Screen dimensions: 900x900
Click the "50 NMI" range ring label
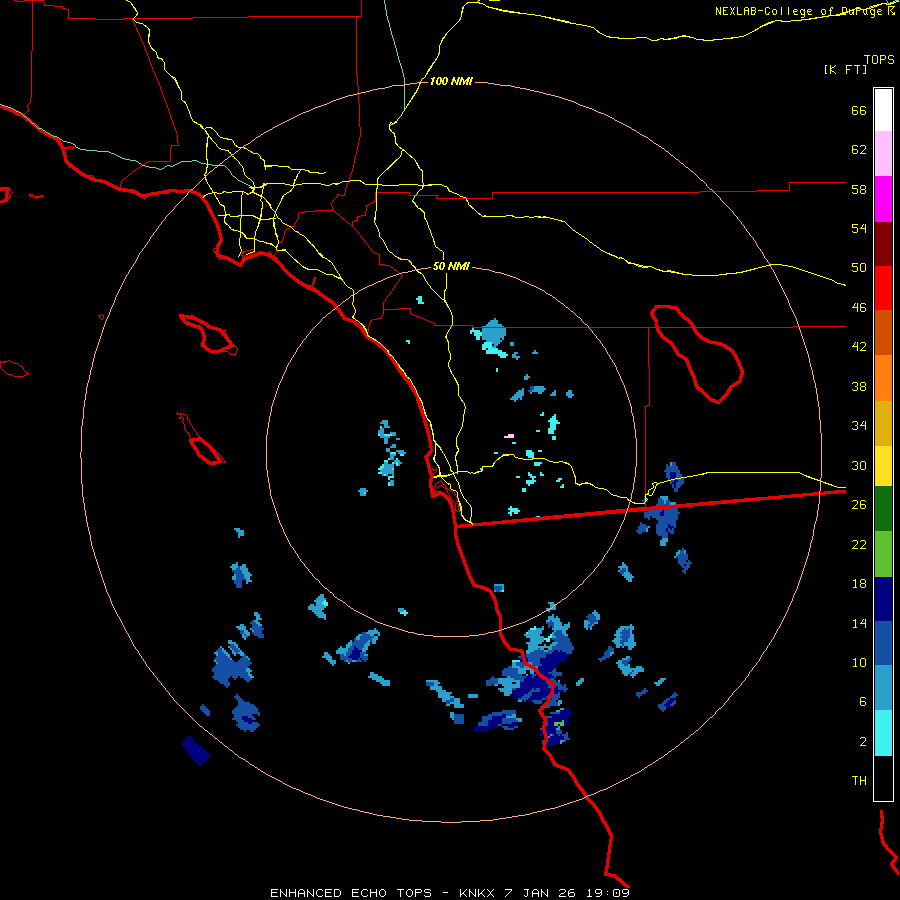tap(451, 266)
